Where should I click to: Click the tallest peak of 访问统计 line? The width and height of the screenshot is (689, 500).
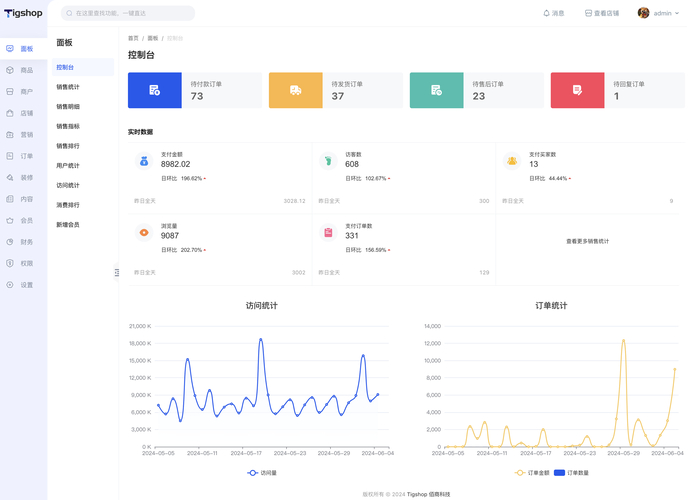pos(261,339)
